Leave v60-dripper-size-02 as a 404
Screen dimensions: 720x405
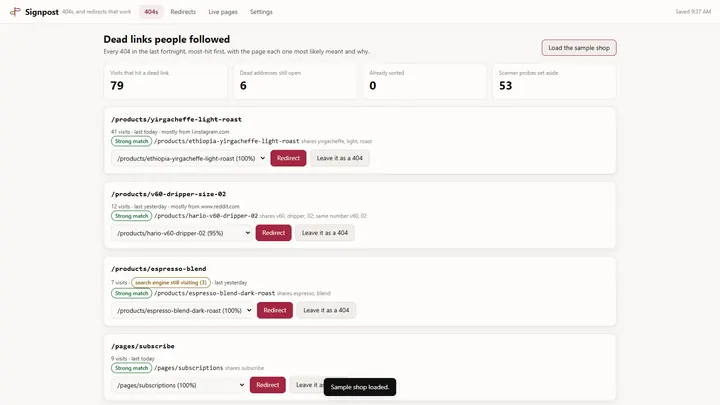coord(325,233)
